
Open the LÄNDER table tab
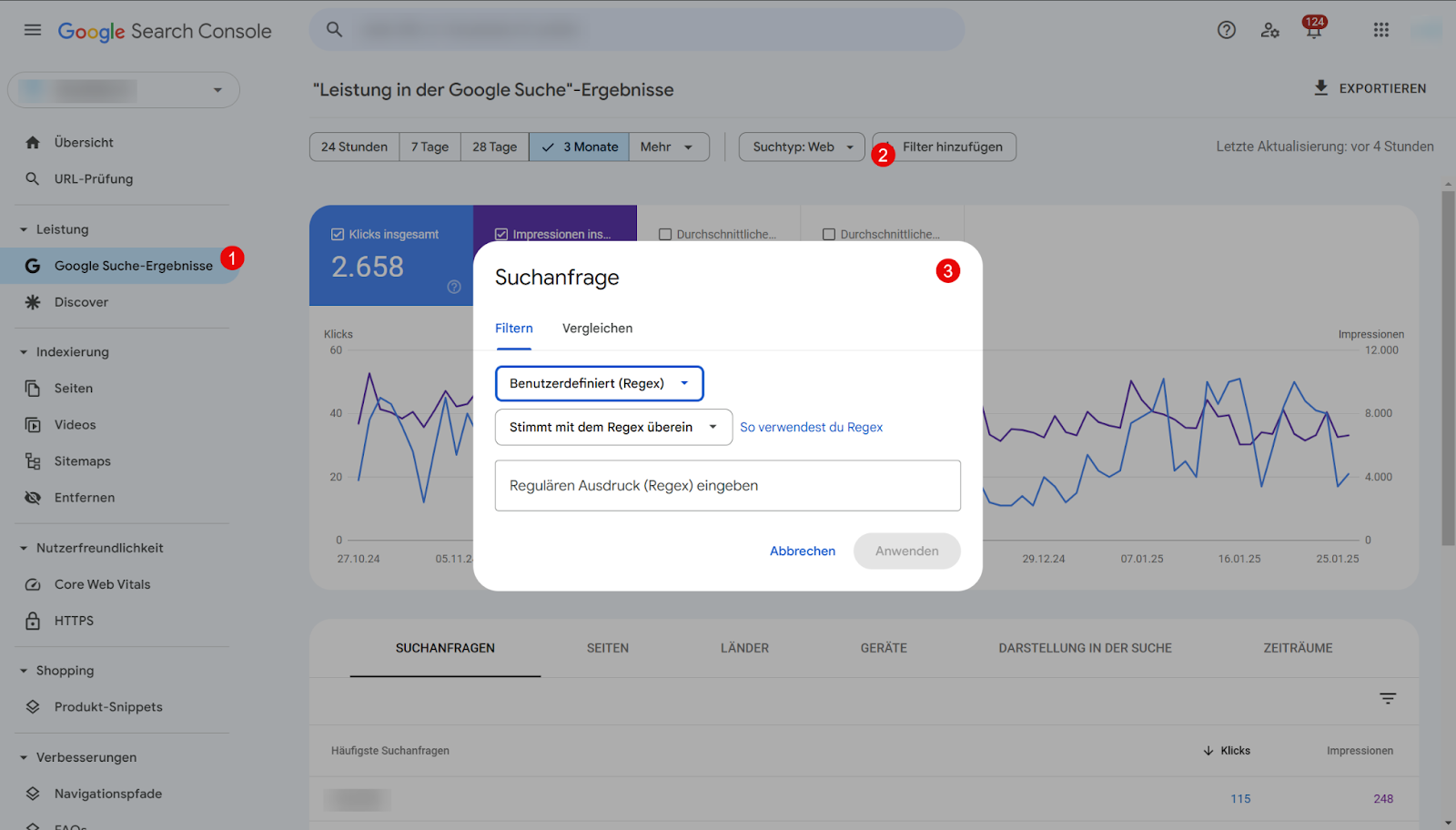click(744, 648)
